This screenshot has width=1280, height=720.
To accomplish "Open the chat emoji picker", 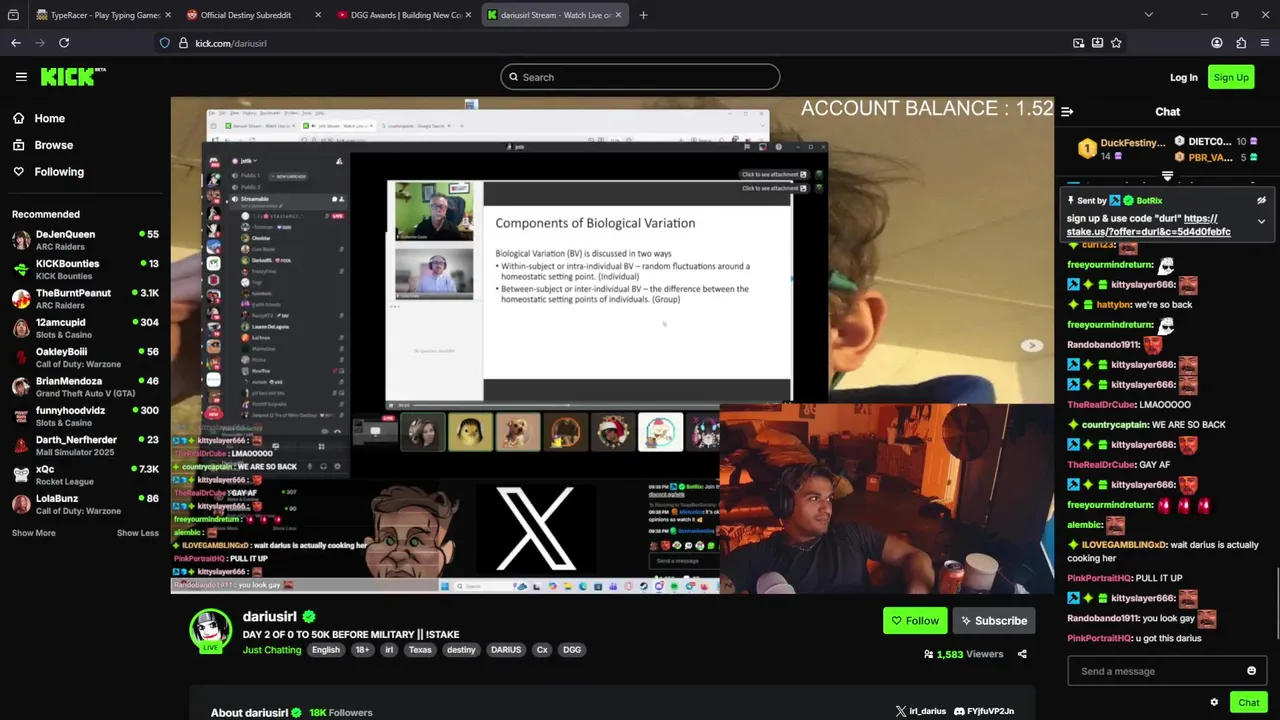I will [x=1251, y=671].
